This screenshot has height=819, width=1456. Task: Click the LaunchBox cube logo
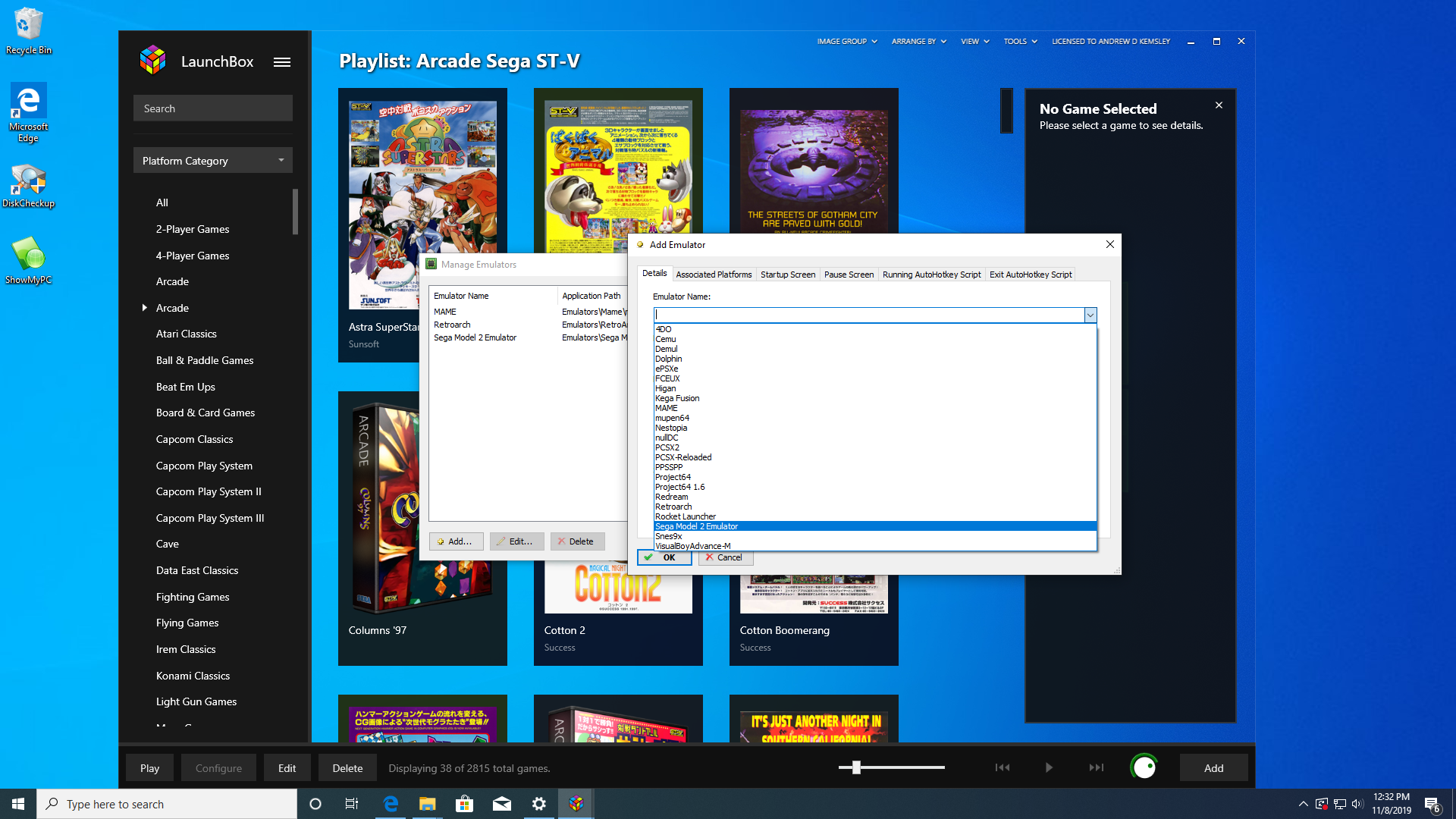(152, 61)
